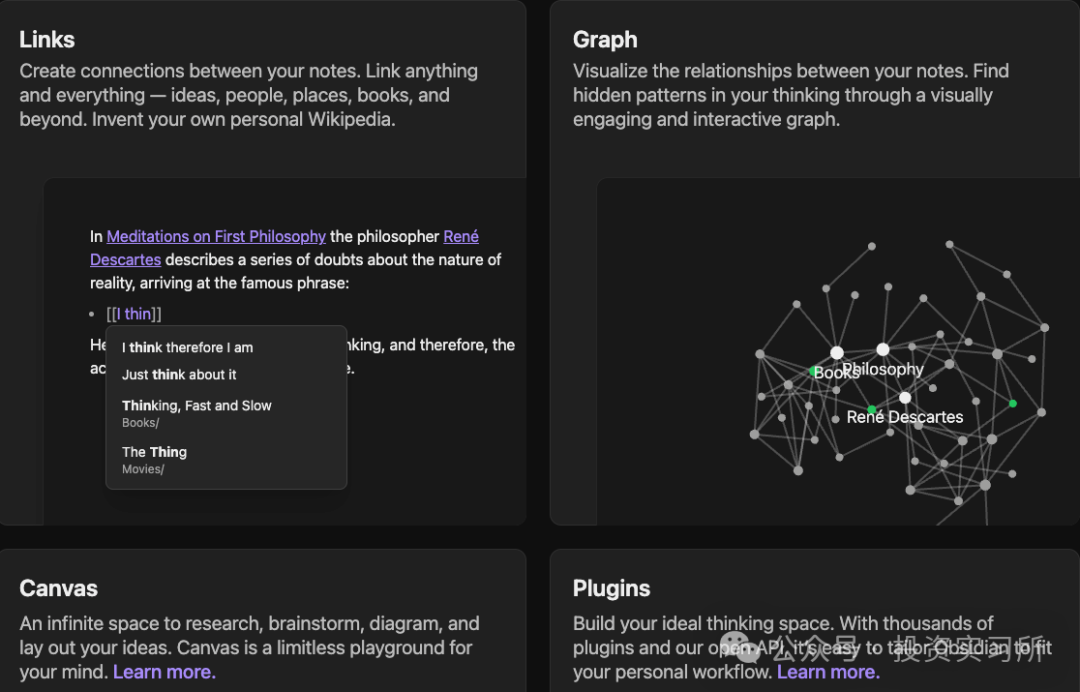The height and width of the screenshot is (692, 1080).
Task: Click the WeChat watermark logo icon
Action: 738,647
